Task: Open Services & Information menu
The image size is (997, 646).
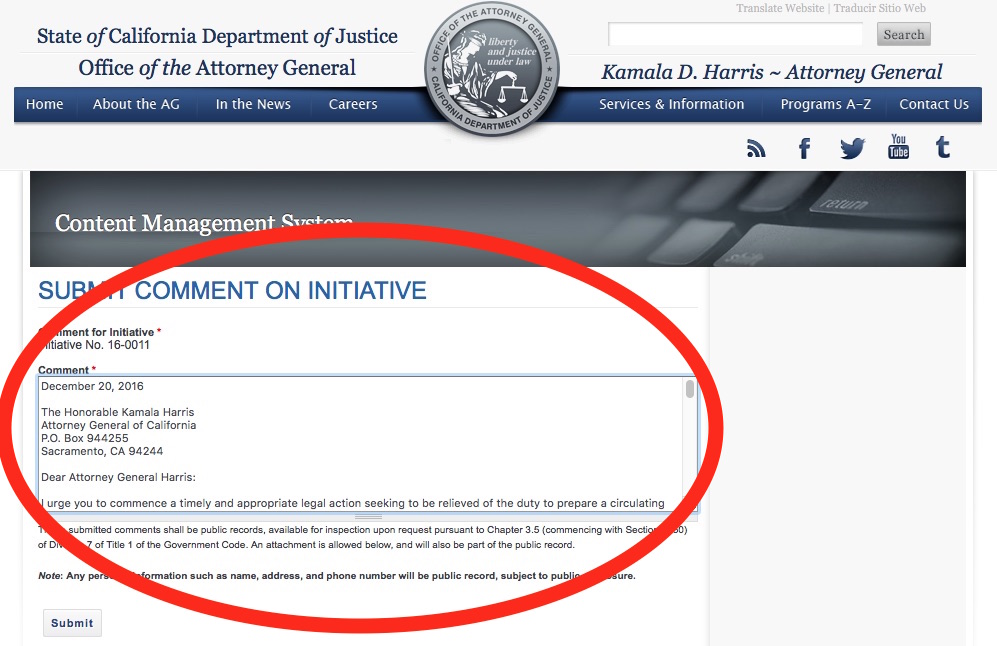Action: click(671, 104)
